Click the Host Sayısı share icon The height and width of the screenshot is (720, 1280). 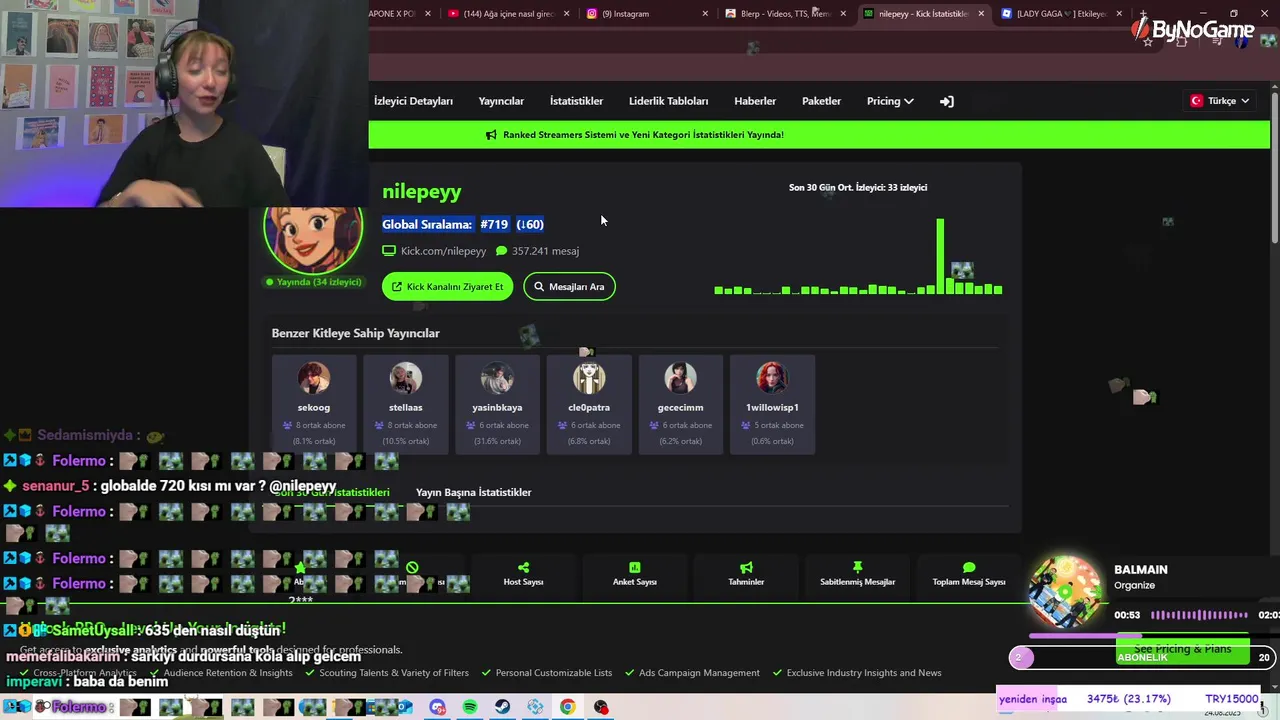pos(523,568)
